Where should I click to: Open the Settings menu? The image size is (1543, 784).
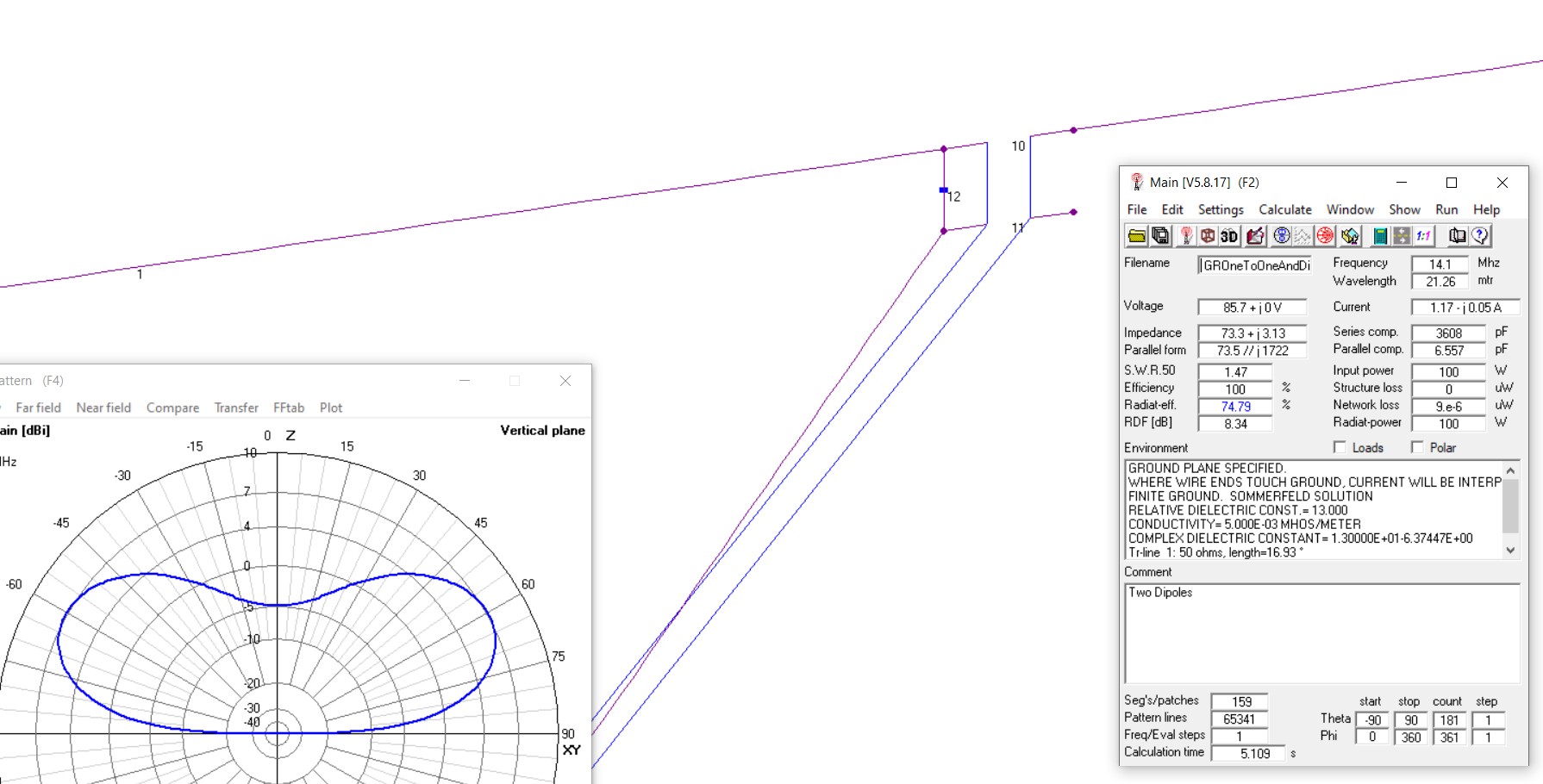(x=1220, y=209)
